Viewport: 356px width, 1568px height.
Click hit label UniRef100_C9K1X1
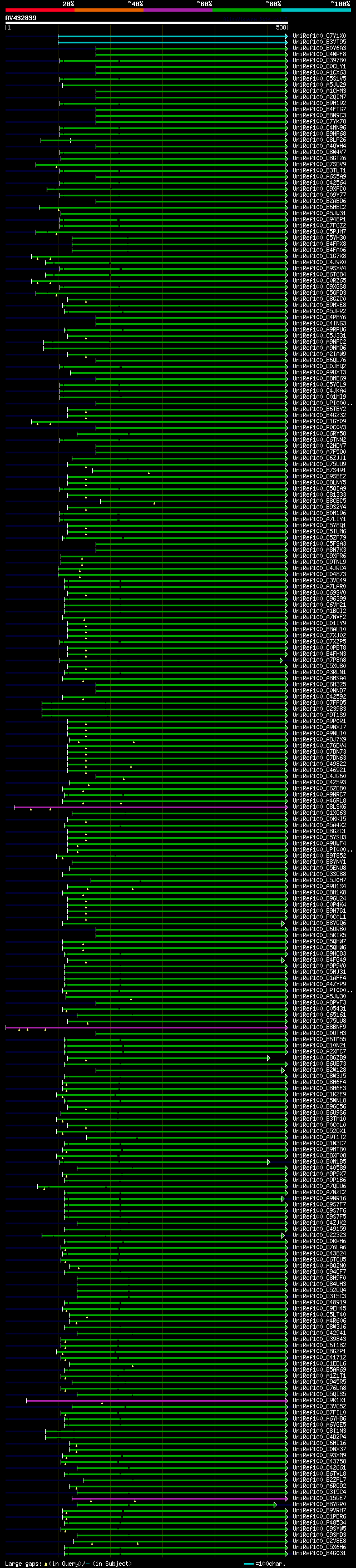point(319,1401)
